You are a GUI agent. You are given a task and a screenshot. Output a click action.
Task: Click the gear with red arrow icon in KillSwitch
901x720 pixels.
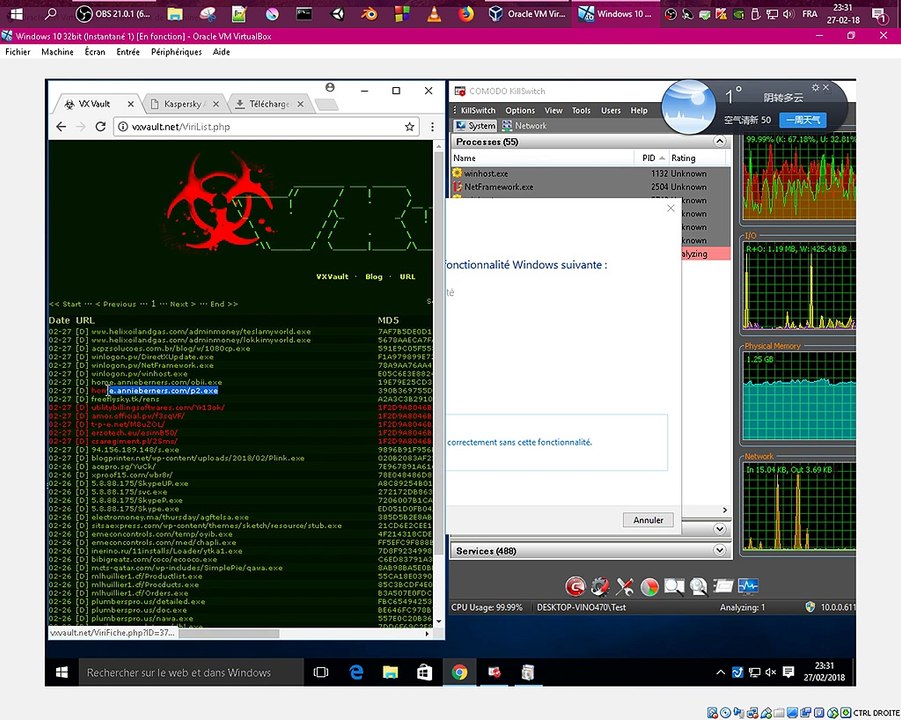[x=600, y=586]
